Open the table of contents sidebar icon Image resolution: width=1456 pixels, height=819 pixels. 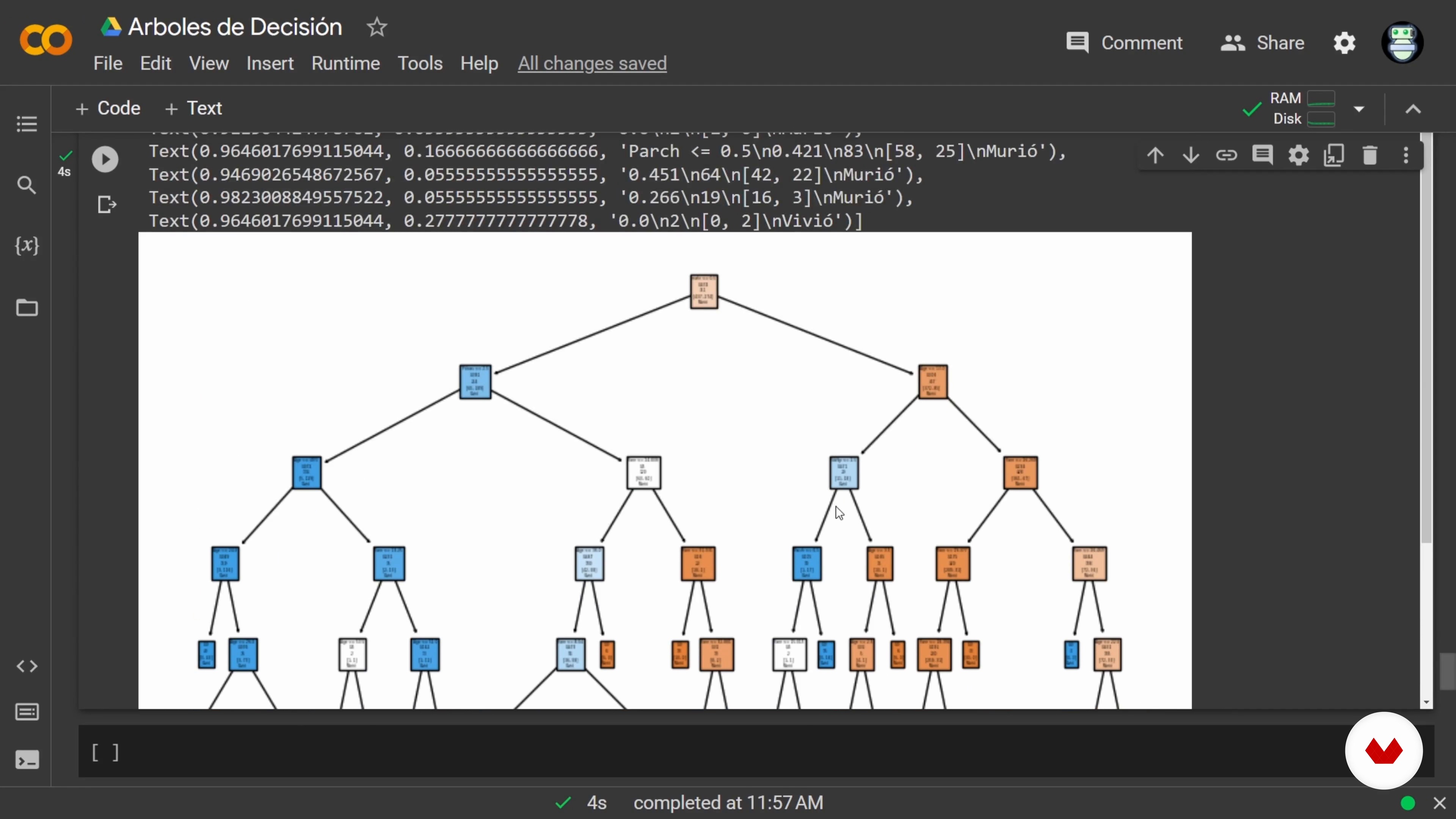[27, 124]
